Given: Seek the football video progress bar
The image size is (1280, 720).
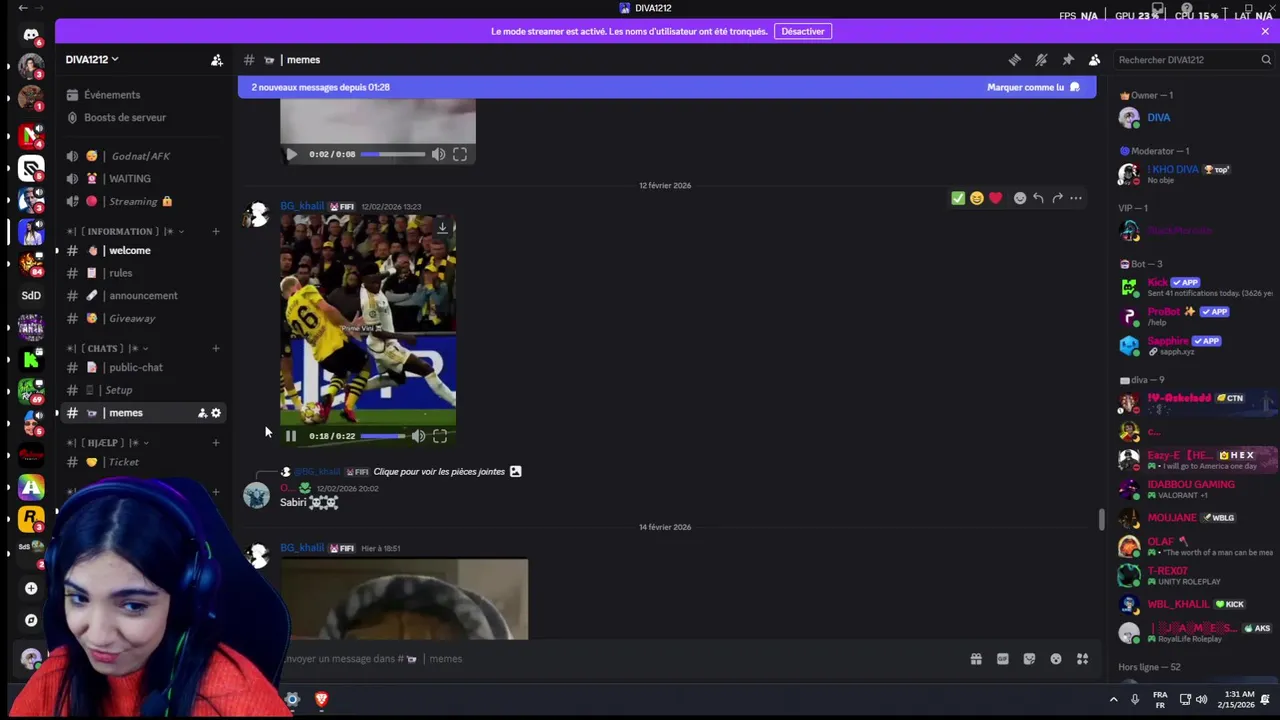Looking at the screenshot, I should pyautogui.click(x=383, y=436).
